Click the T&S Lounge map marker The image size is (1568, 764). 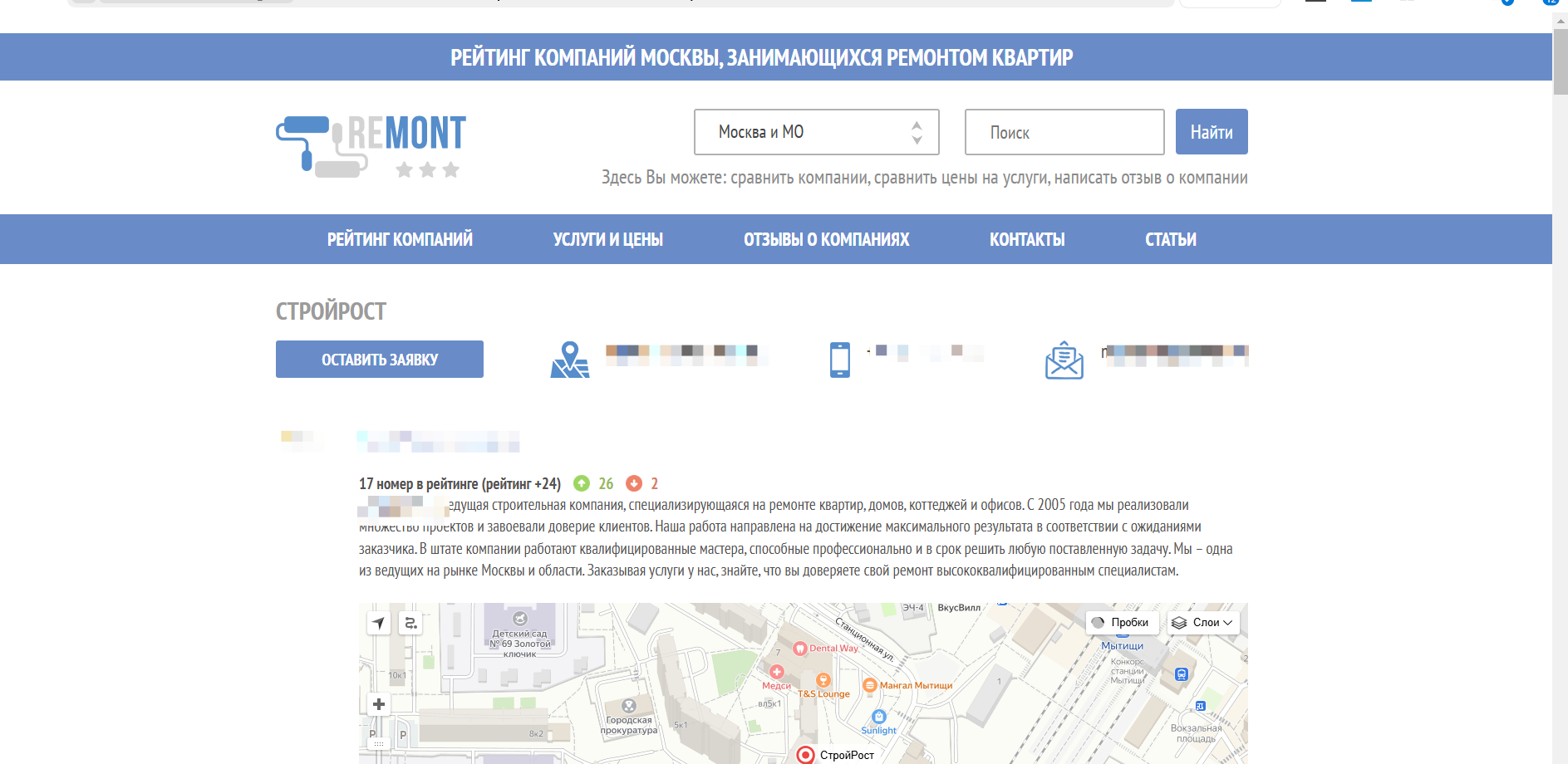point(823,680)
